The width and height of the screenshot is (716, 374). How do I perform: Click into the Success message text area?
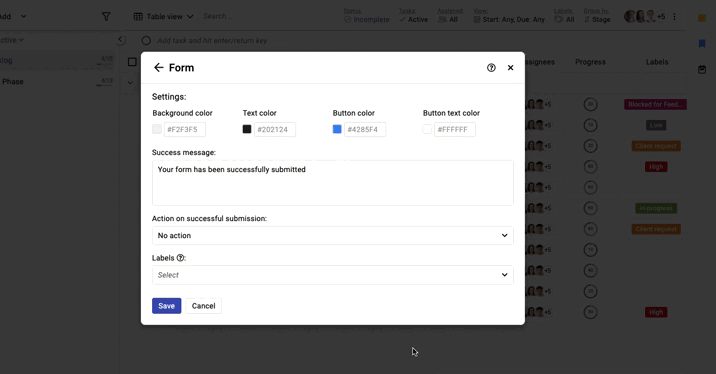click(x=332, y=183)
